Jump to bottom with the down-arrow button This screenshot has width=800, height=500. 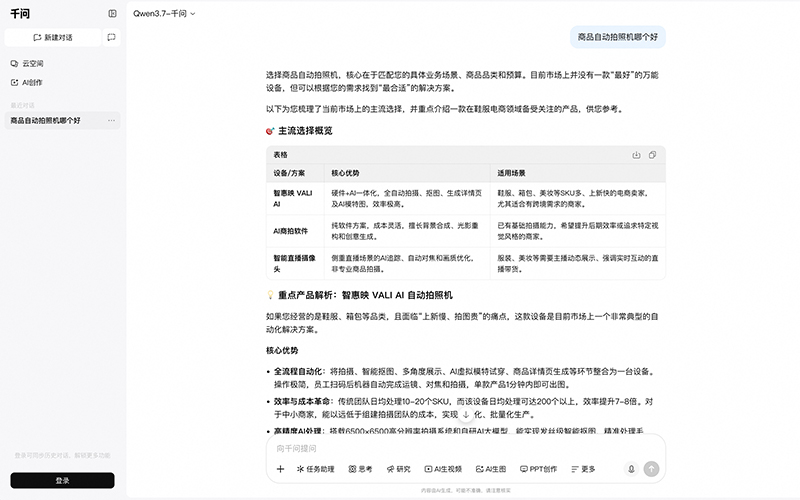[x=466, y=414]
